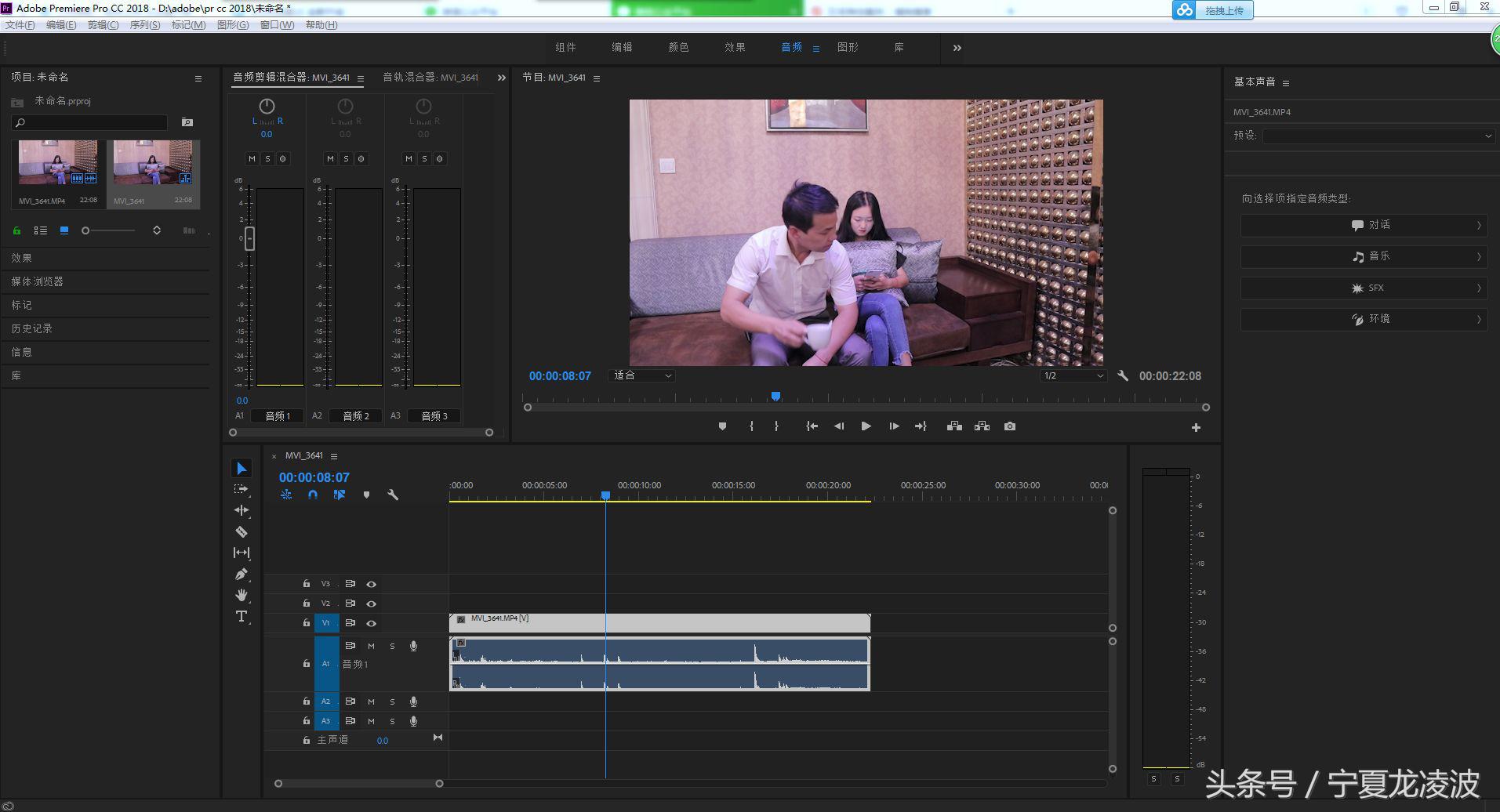Select the Hand tool
The height and width of the screenshot is (812, 1500).
click(x=242, y=595)
